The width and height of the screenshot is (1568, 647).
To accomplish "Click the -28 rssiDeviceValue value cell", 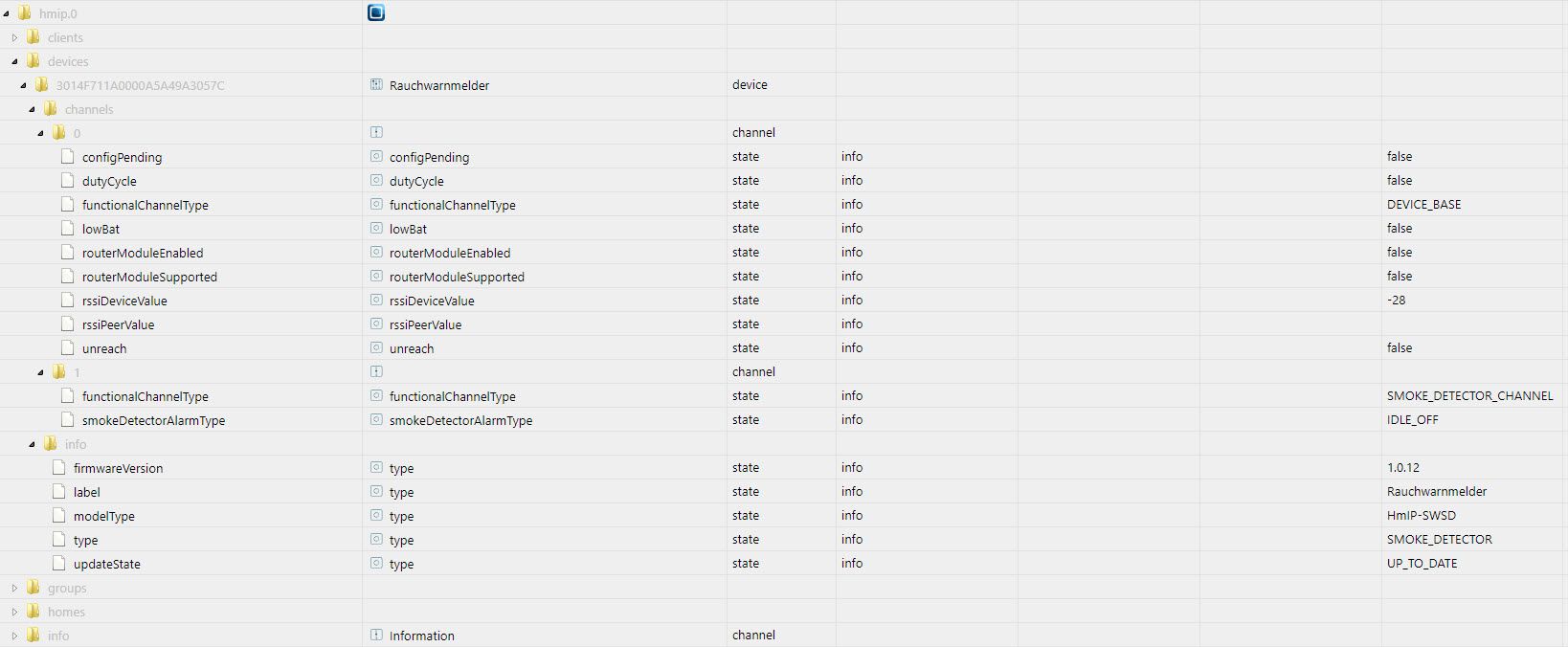I will (1396, 301).
